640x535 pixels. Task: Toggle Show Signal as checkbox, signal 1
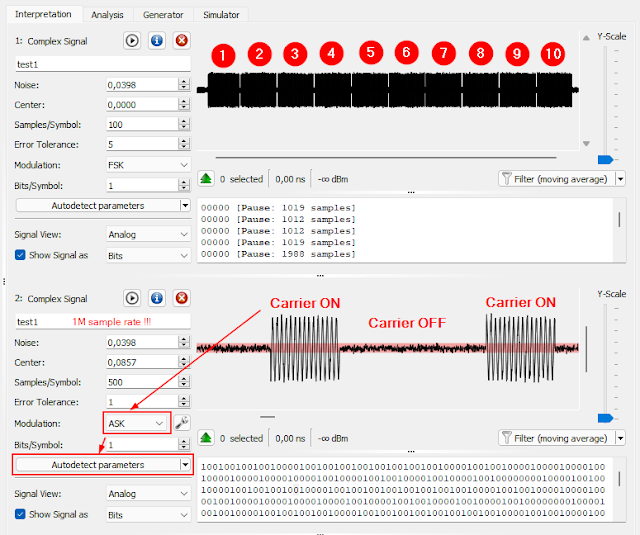point(20,255)
